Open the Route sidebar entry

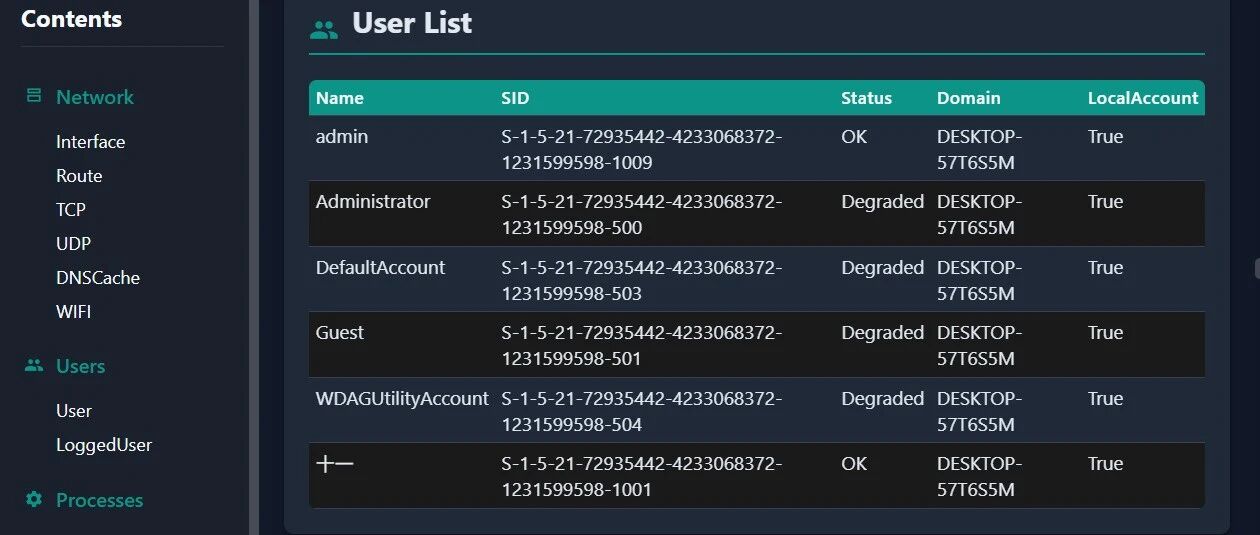(x=79, y=176)
